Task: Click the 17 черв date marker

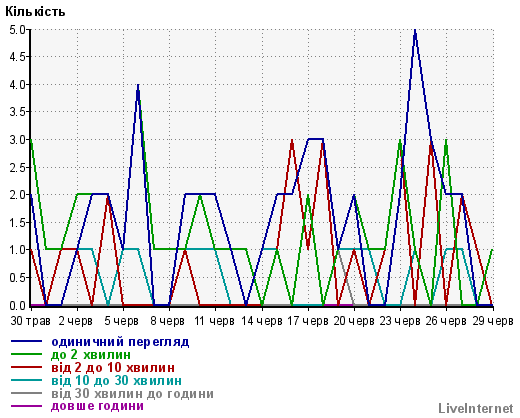Action: 308,321
